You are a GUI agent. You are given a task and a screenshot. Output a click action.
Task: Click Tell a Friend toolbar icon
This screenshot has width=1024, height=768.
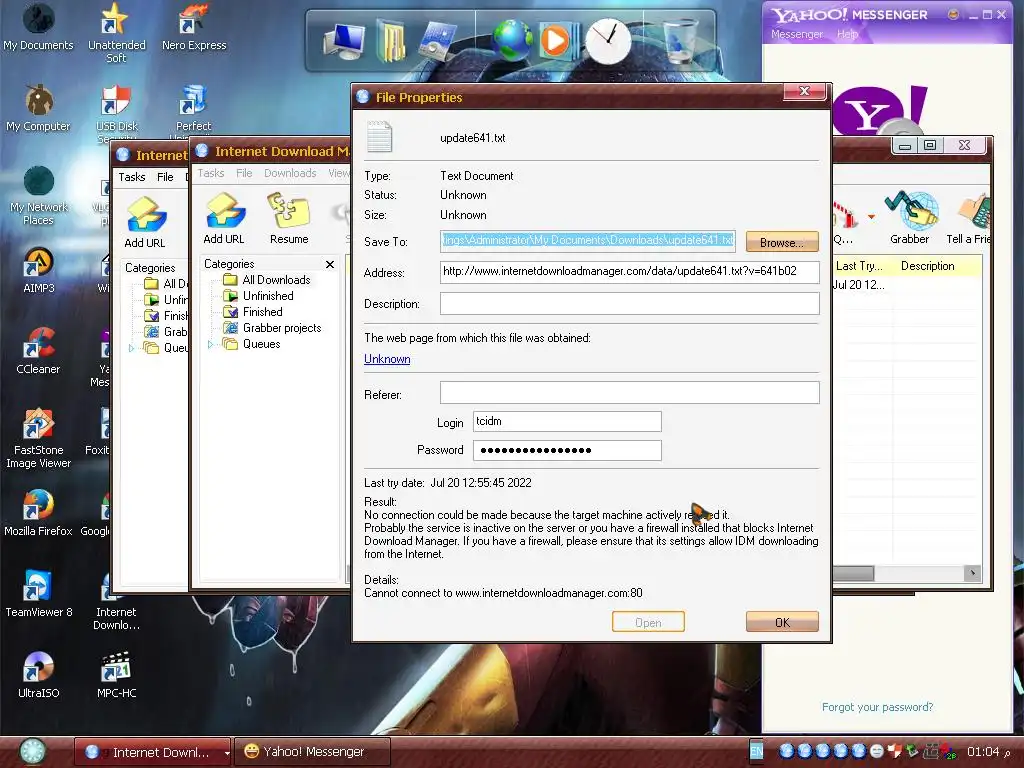click(x=969, y=217)
